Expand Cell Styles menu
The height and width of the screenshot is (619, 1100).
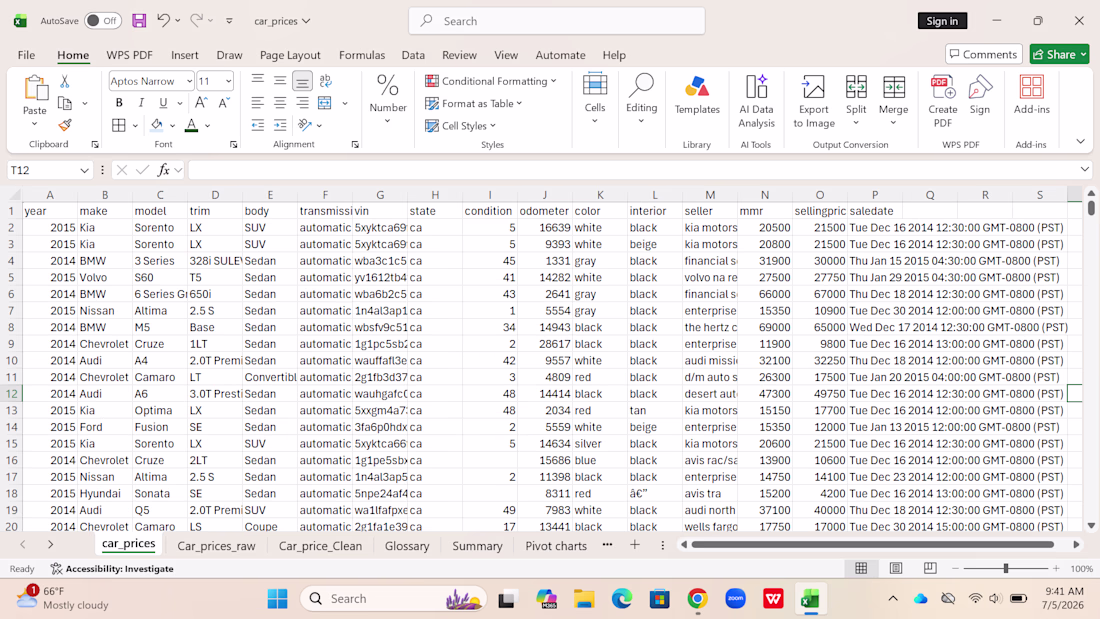[x=460, y=126]
